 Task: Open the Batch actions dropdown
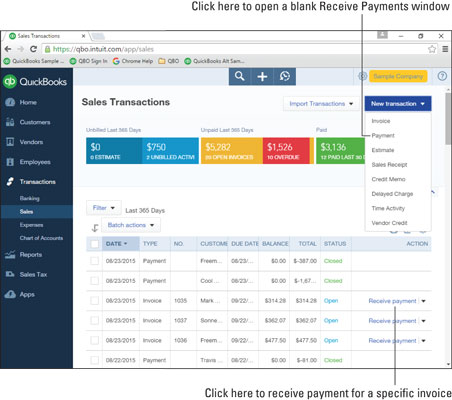[131, 225]
